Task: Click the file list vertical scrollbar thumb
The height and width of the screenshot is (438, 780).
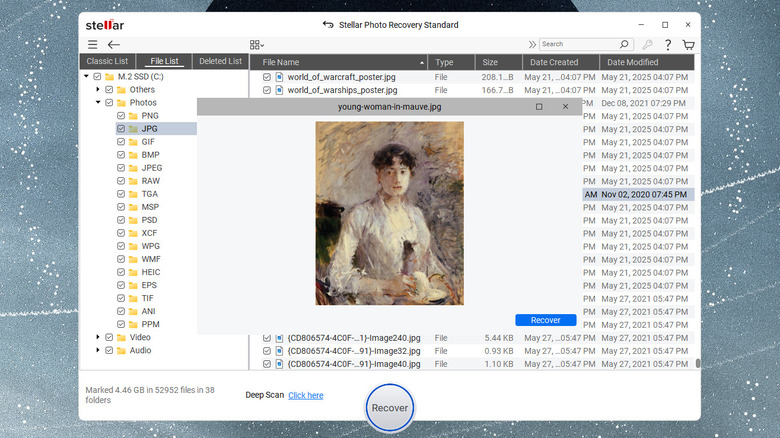Action: tap(698, 363)
